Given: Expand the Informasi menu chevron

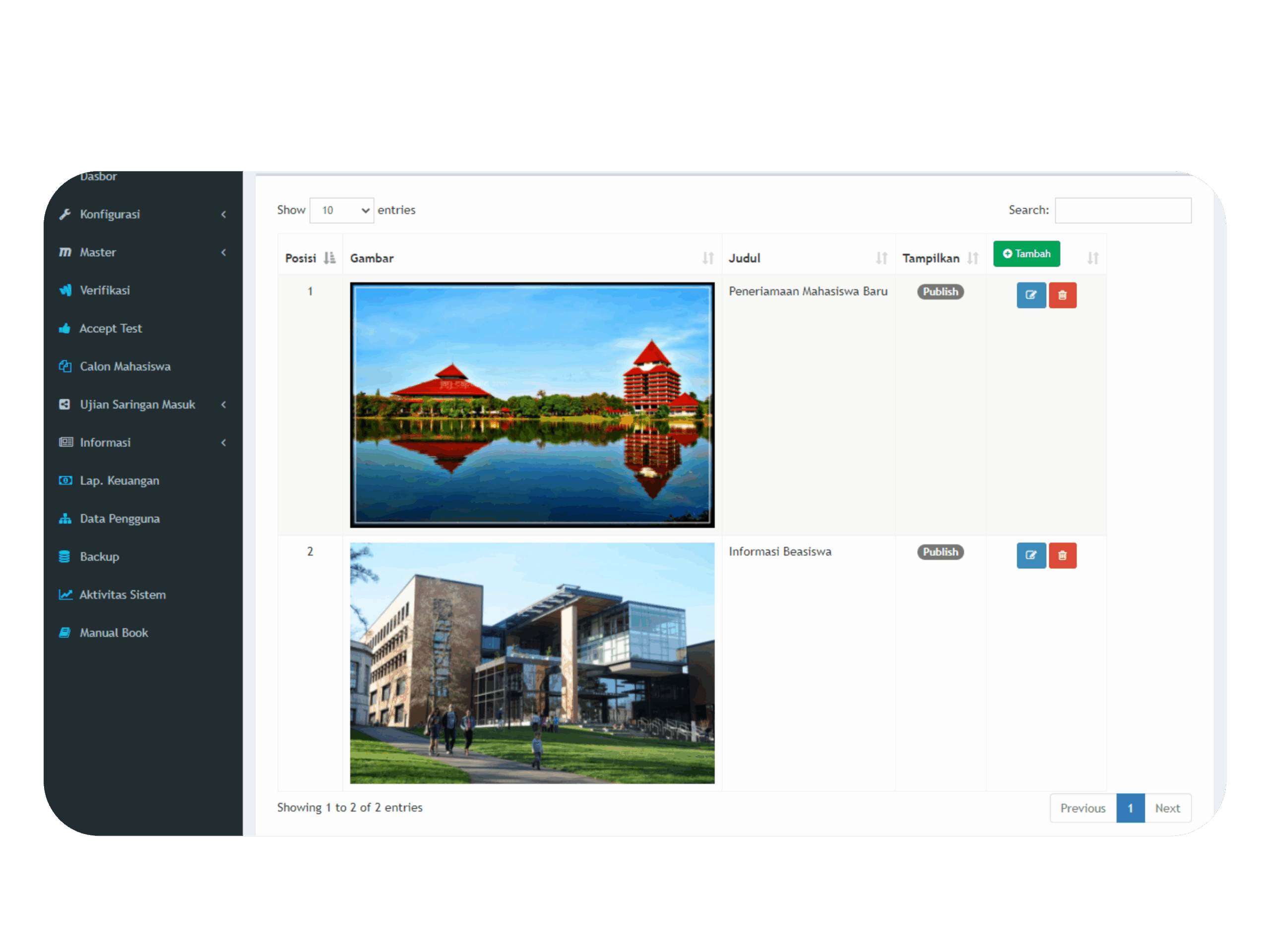Looking at the screenshot, I should 223,442.
